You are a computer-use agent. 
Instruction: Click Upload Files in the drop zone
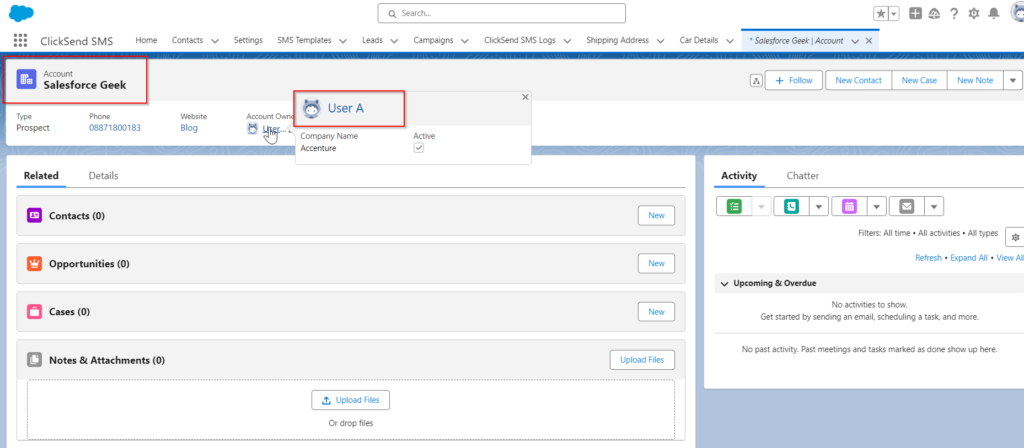(351, 400)
